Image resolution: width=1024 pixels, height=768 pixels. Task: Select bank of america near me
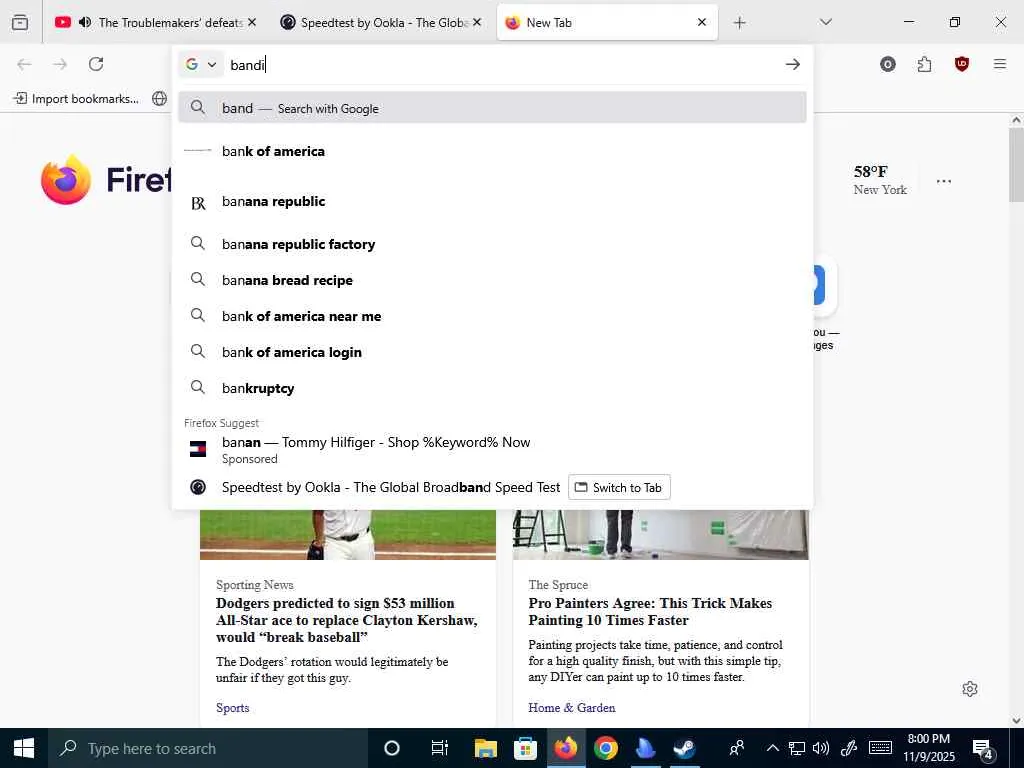(492, 316)
